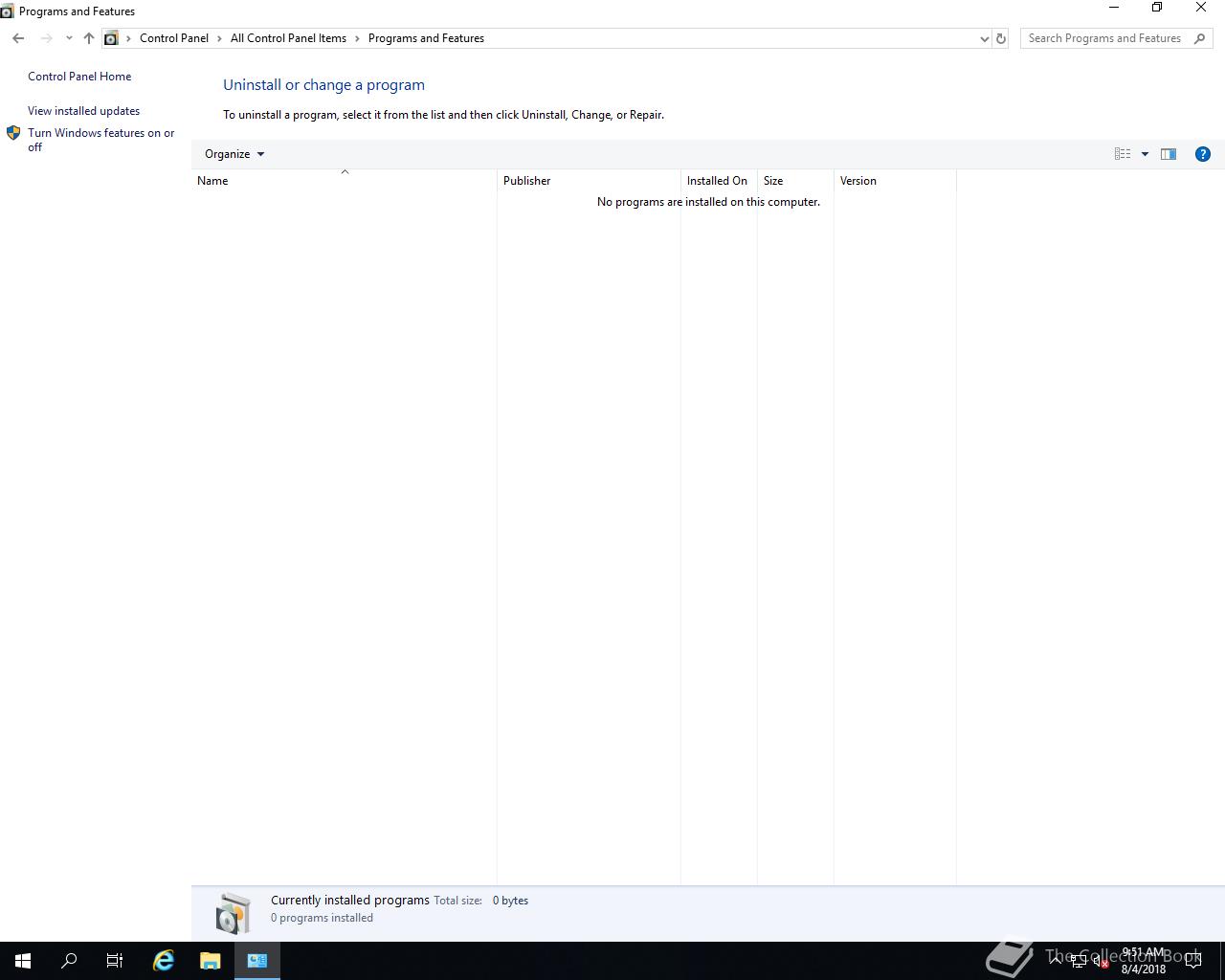
Task: Show hidden system tray icons
Action: tap(1055, 959)
